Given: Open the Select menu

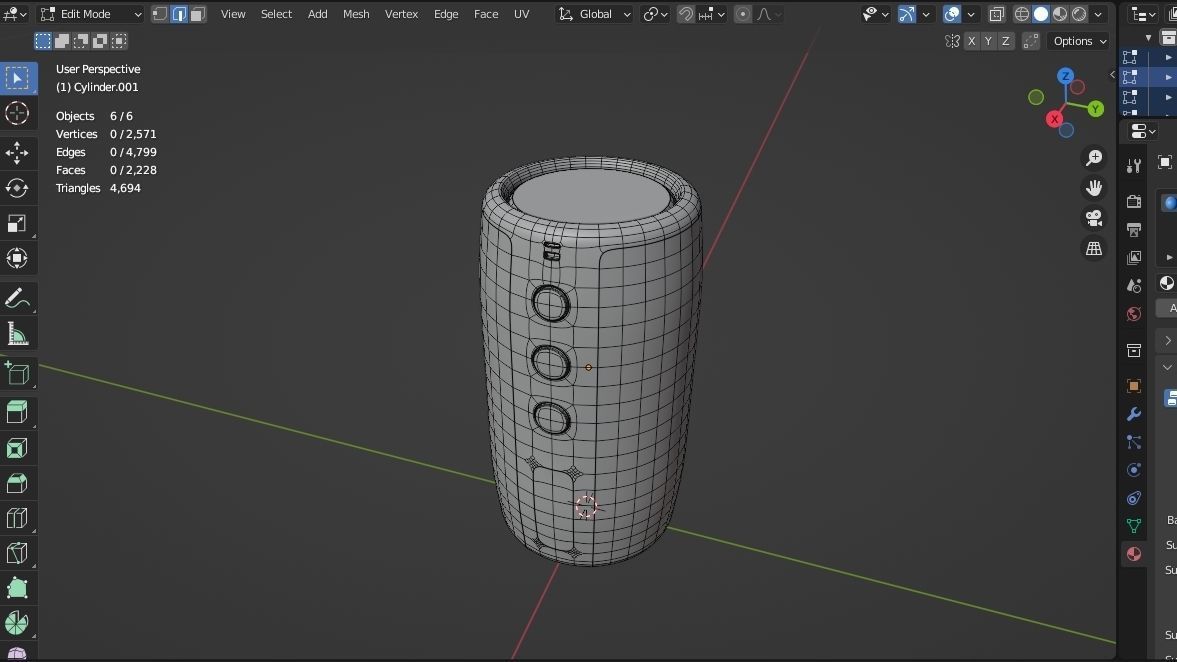Looking at the screenshot, I should (x=276, y=14).
